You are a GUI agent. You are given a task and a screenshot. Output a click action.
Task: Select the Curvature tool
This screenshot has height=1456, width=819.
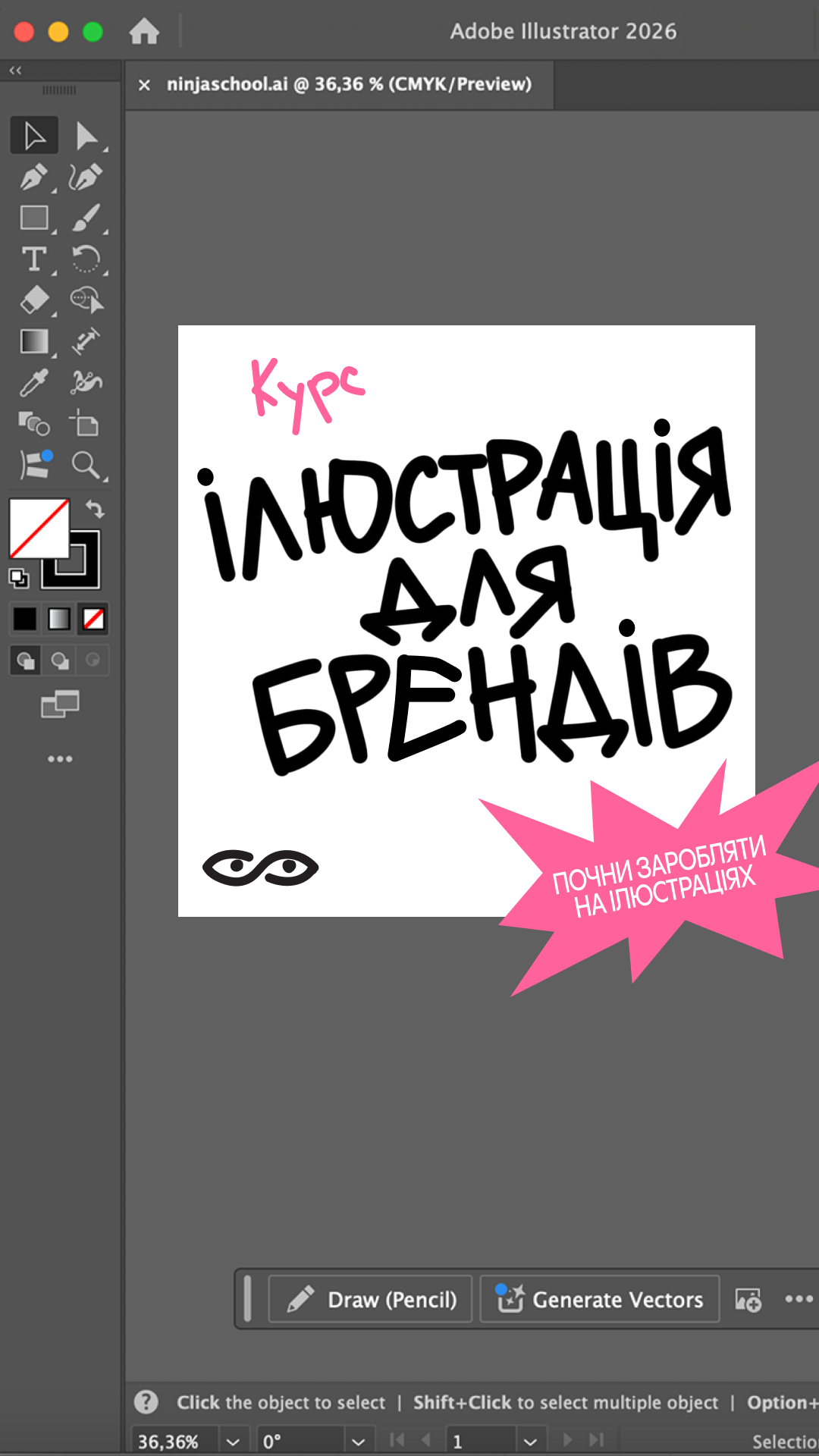(x=86, y=177)
